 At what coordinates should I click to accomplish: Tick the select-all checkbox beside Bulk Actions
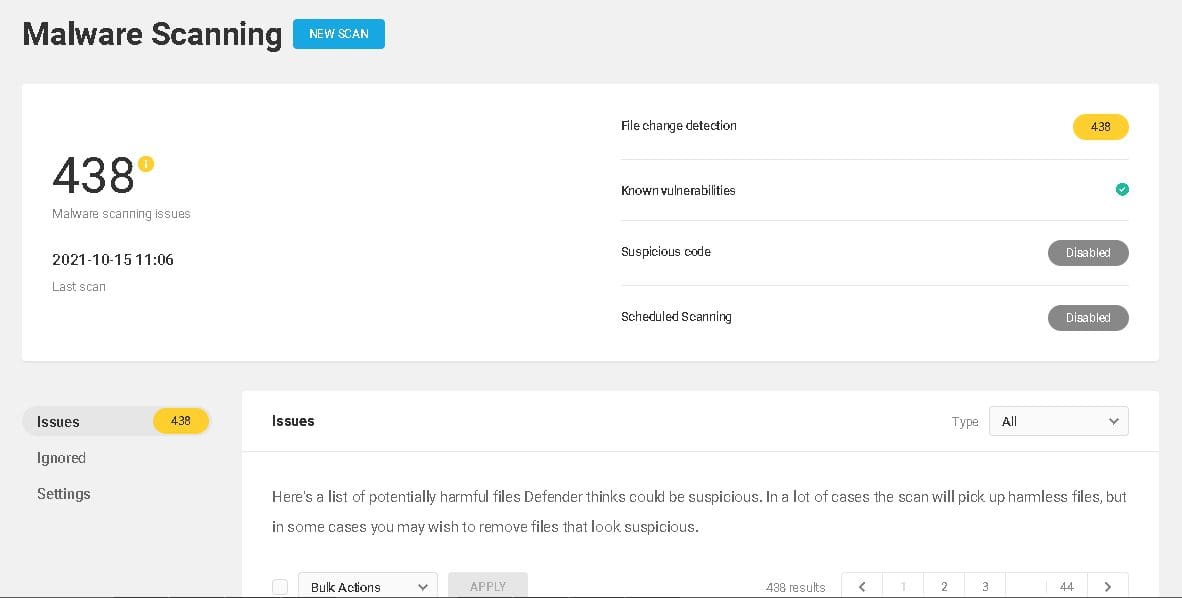click(x=280, y=587)
